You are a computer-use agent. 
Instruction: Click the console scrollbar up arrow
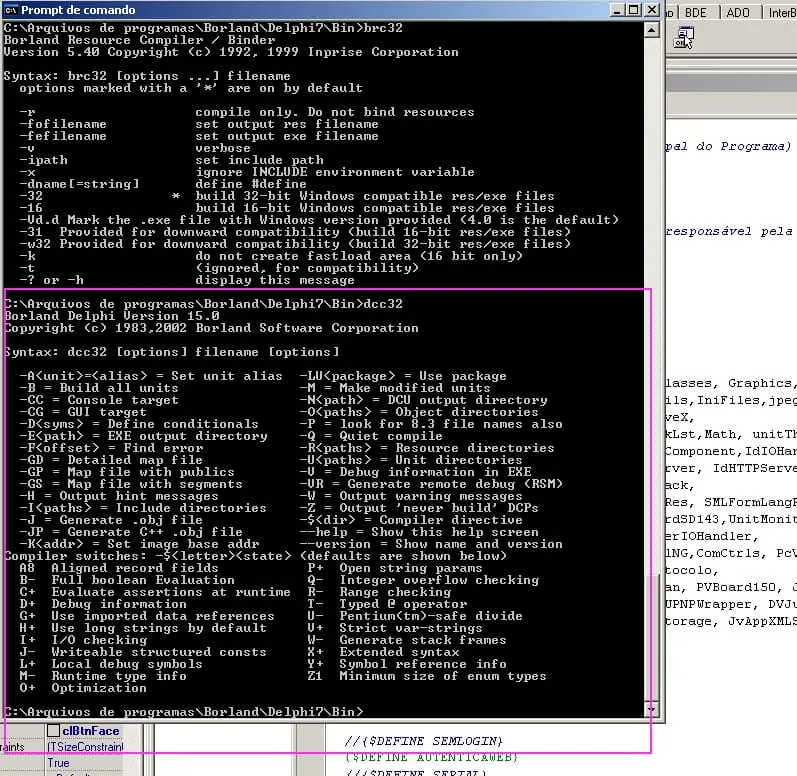click(652, 29)
